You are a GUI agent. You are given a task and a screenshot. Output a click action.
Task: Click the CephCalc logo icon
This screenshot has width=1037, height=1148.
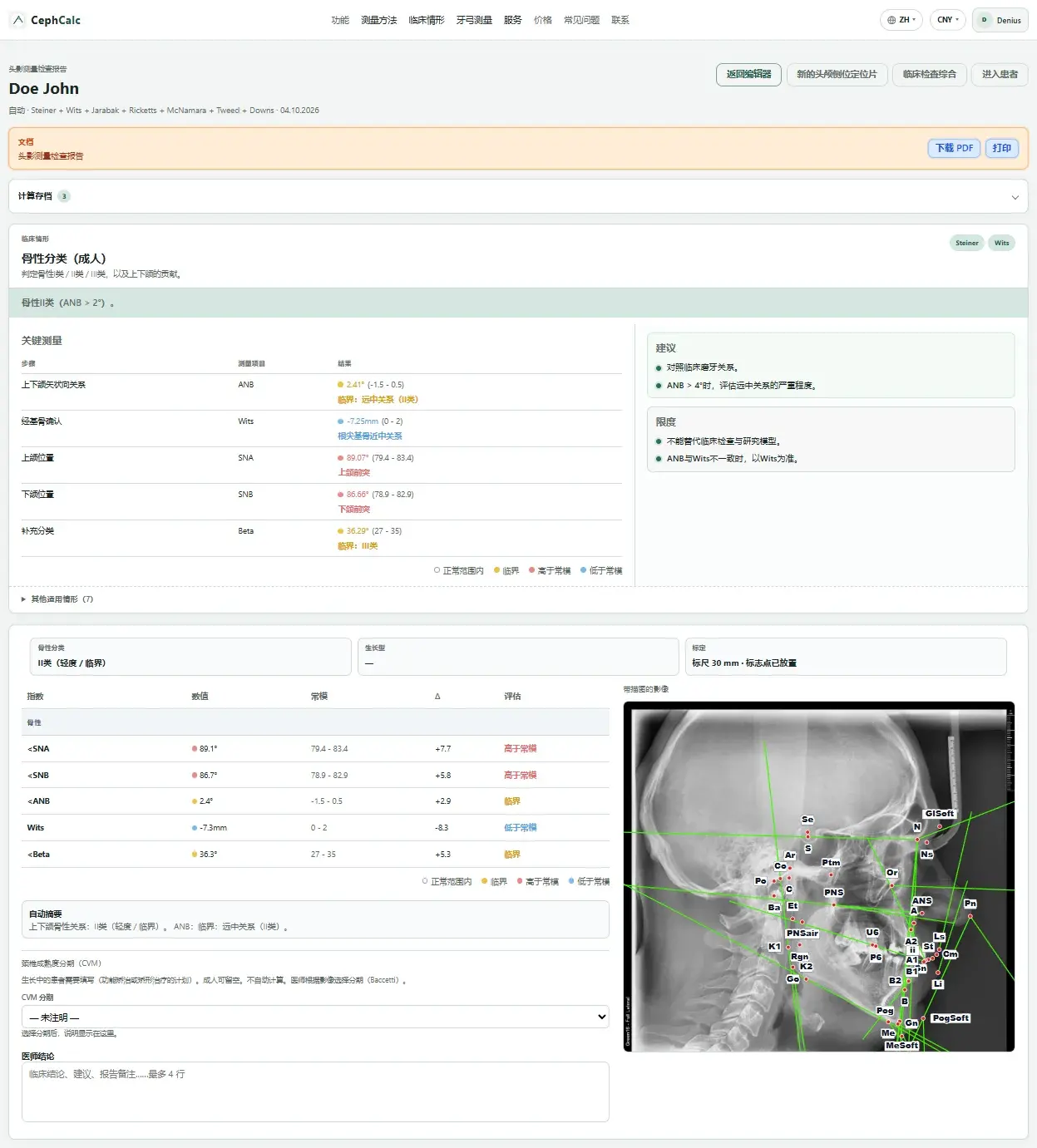[x=18, y=20]
